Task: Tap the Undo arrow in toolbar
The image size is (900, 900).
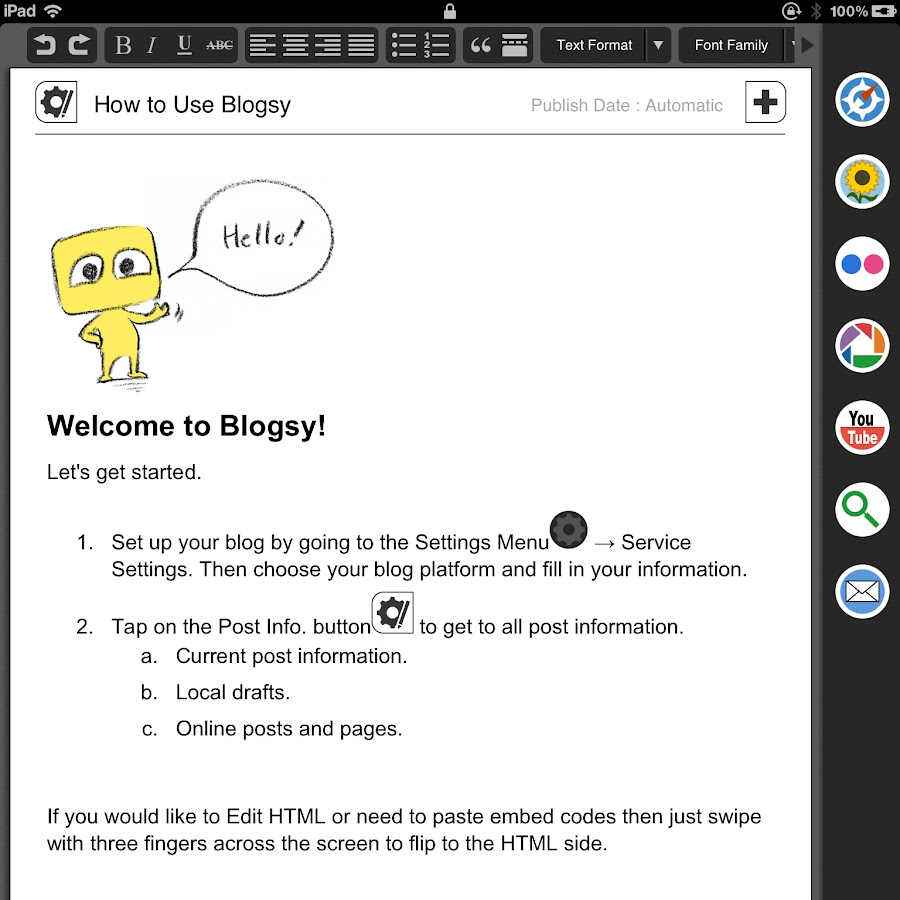Action: pos(45,45)
